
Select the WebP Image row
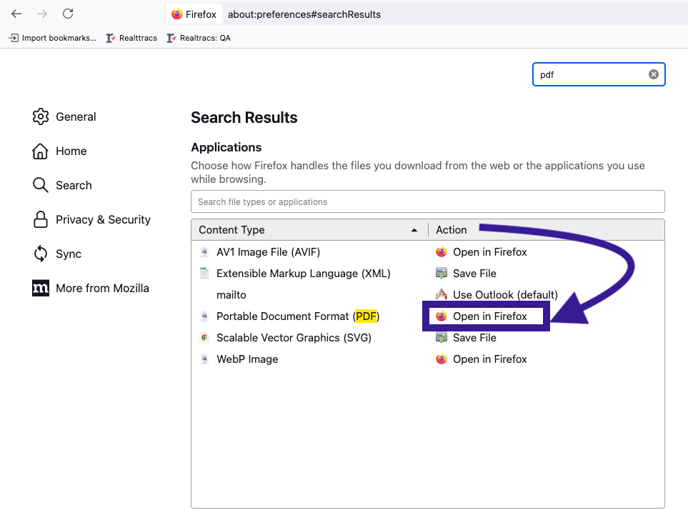tap(427, 359)
